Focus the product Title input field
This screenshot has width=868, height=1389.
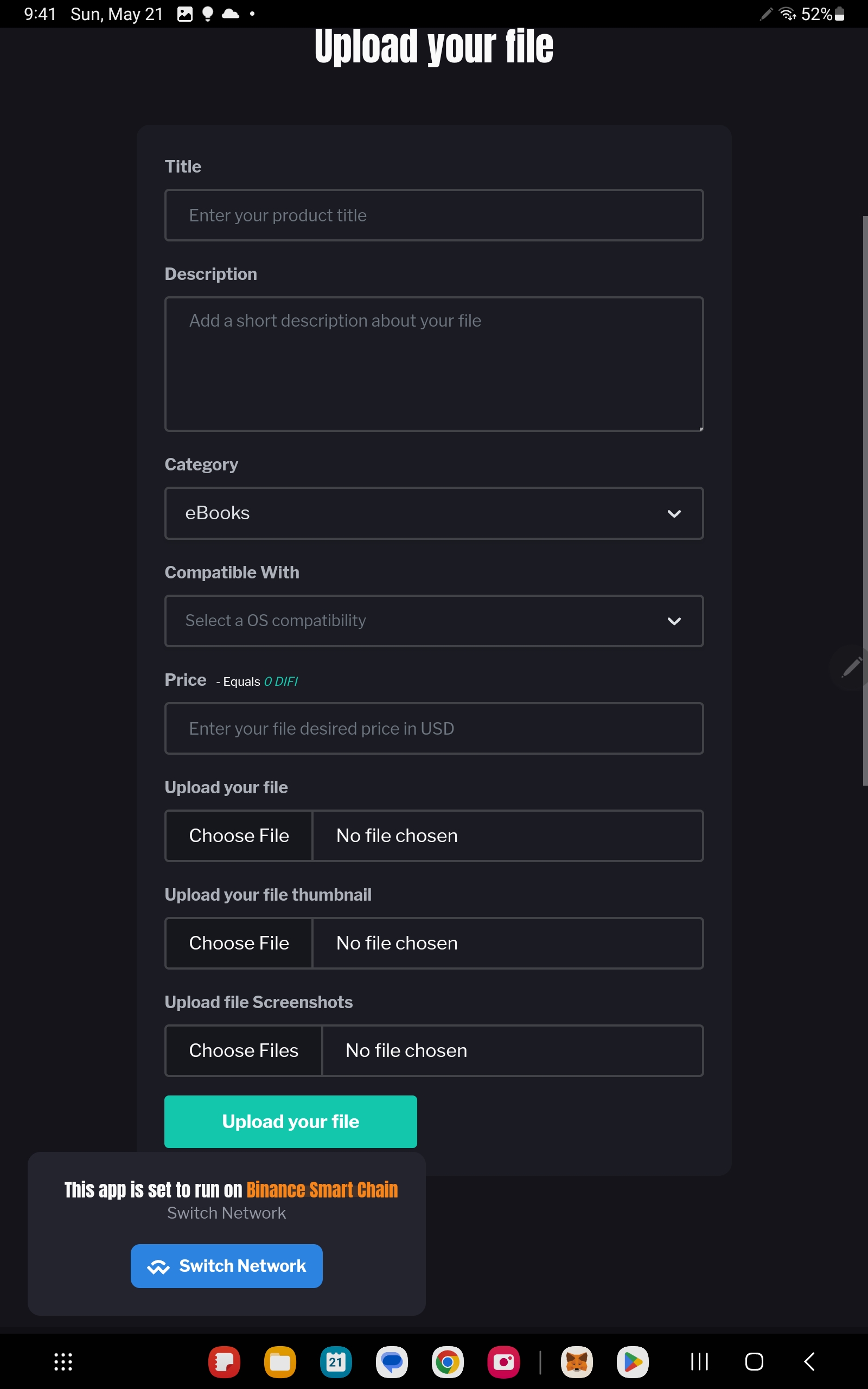tap(434, 215)
